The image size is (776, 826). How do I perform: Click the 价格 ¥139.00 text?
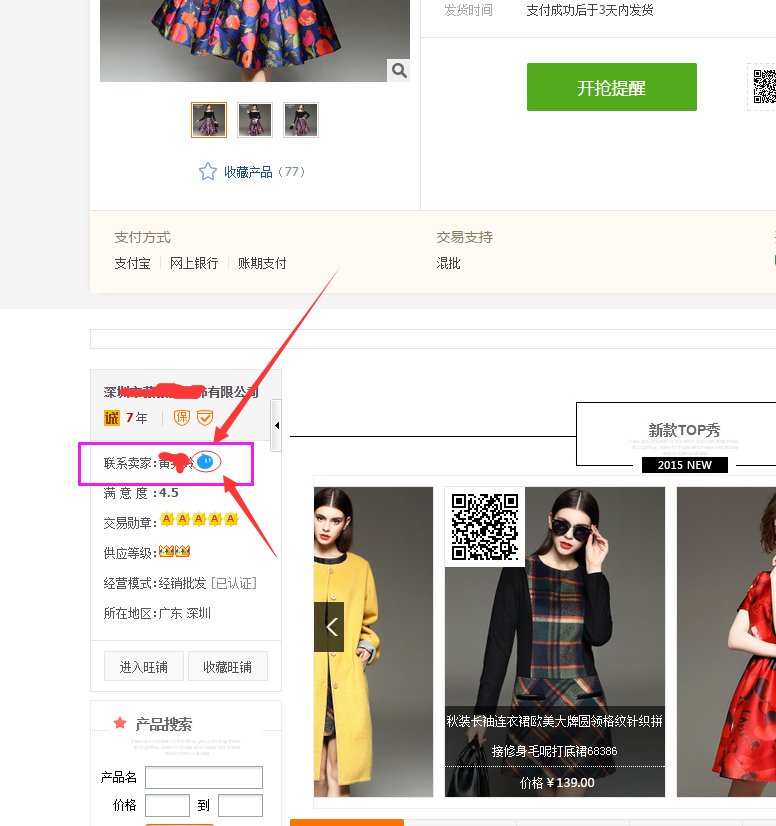click(557, 783)
